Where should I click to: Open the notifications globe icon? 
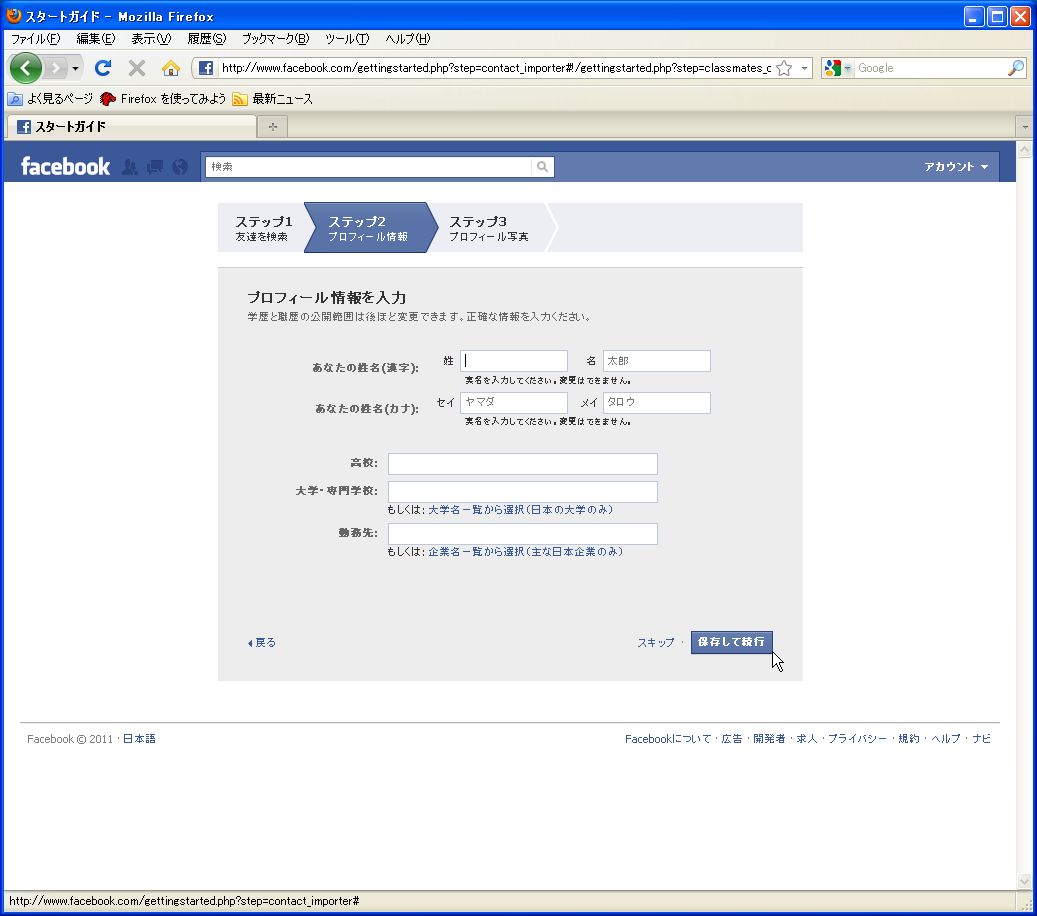point(180,167)
